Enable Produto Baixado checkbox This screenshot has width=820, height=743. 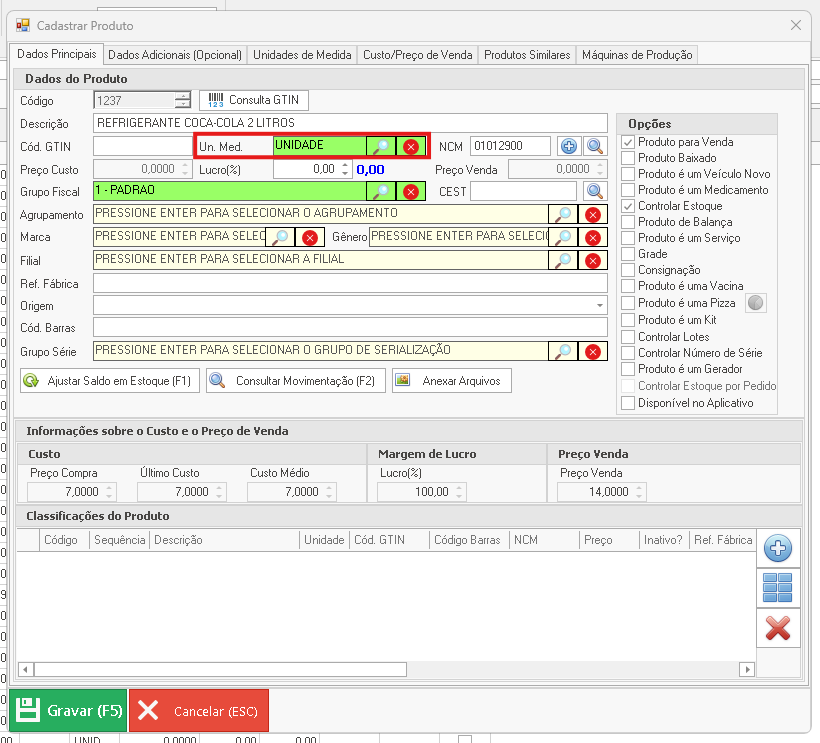628,158
